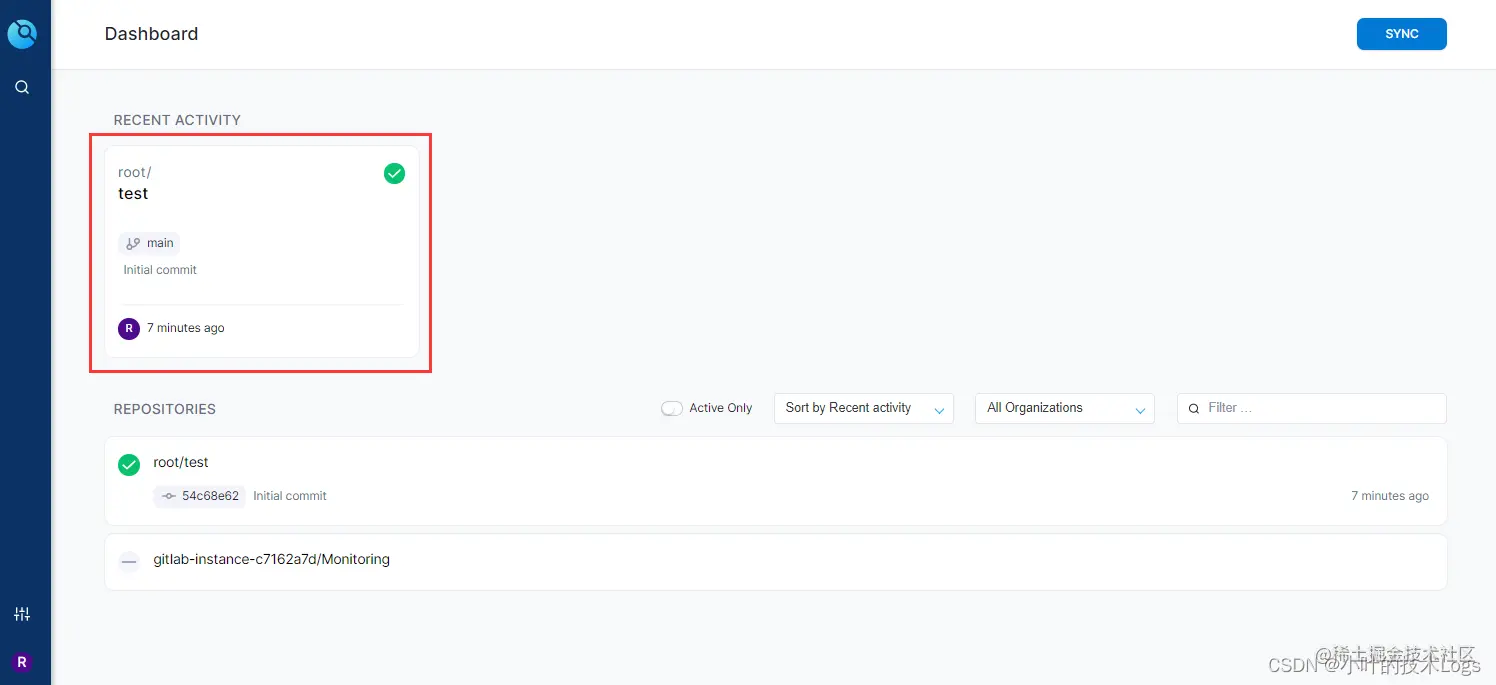Toggle the Active Only switch
Viewport: 1496px width, 685px height.
coord(672,408)
